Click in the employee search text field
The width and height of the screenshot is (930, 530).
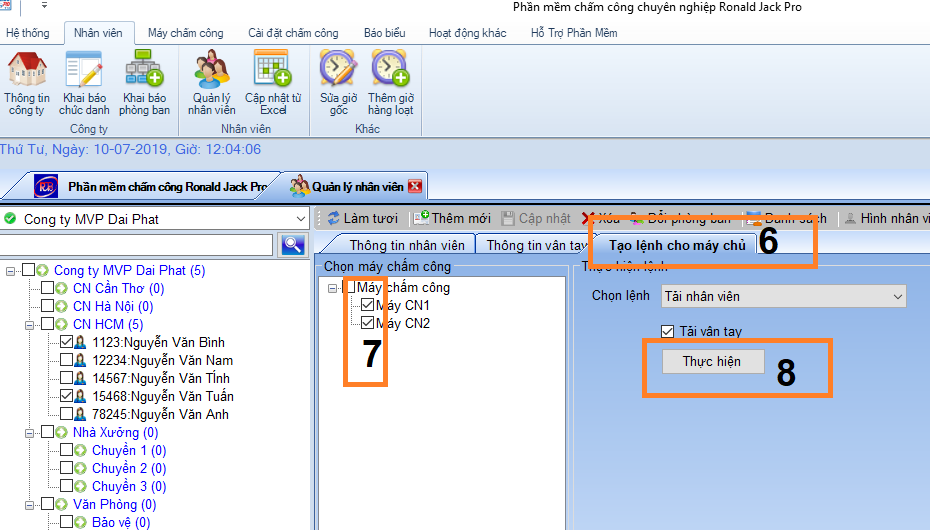[136, 244]
